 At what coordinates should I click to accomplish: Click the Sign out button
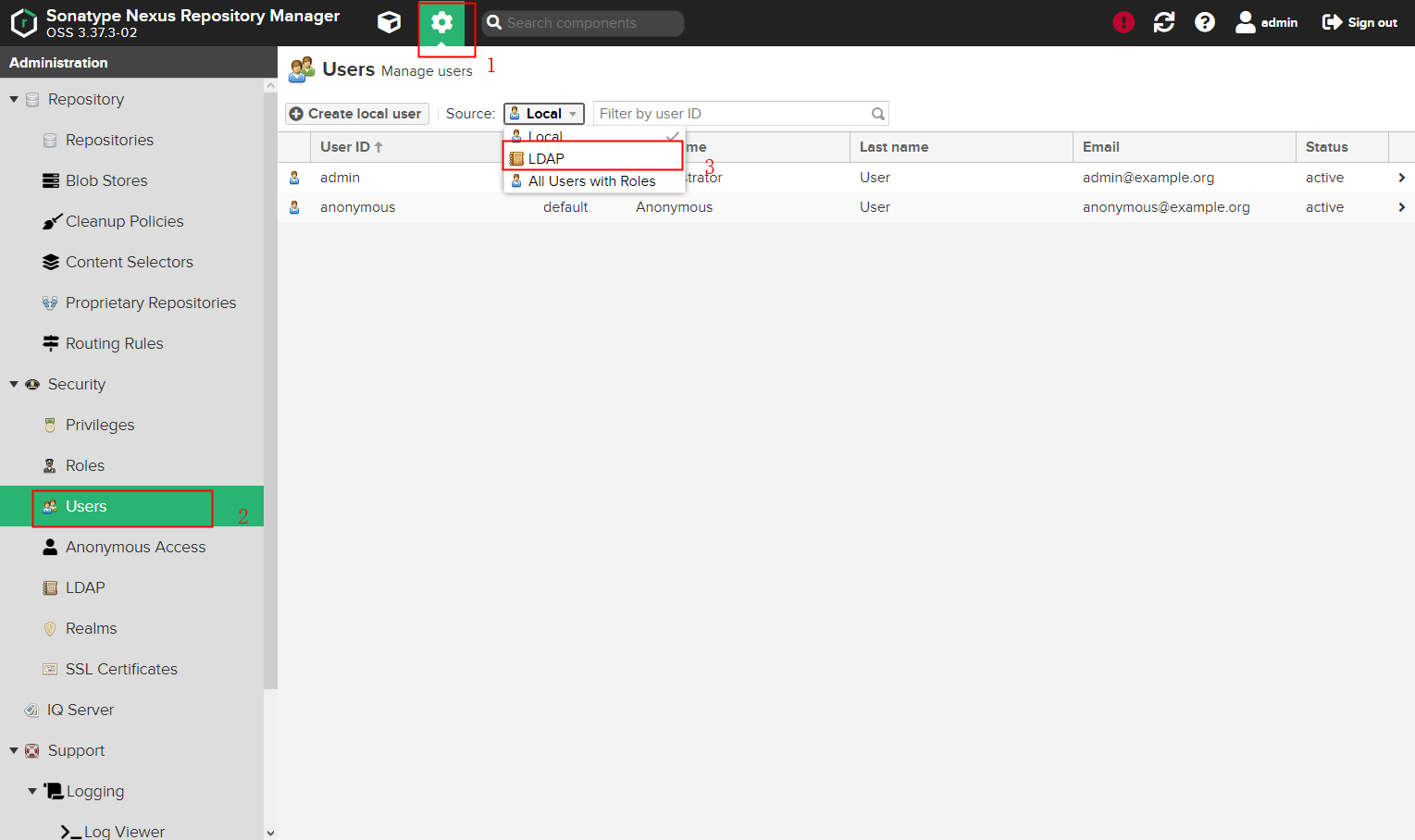1359,22
